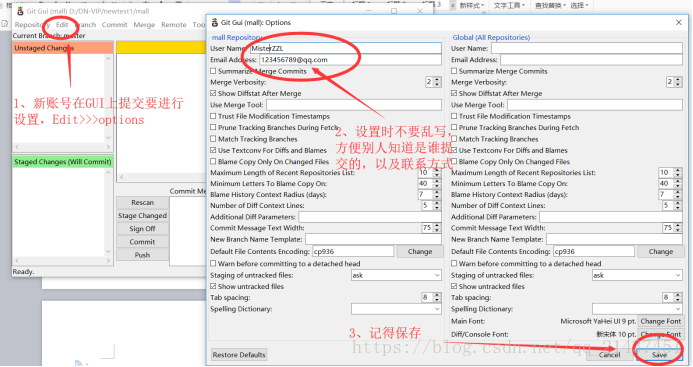Viewport: 693px width, 367px height.
Task: Focus the mall repository Email Address field
Action: 350,60
